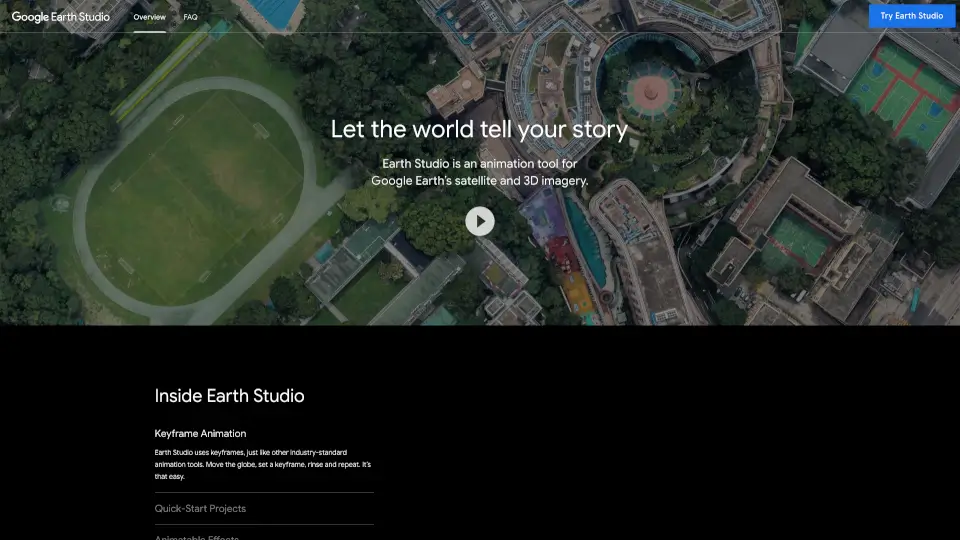Click the 'Earth Studio uses keyframes' description paragraph

pos(263,464)
